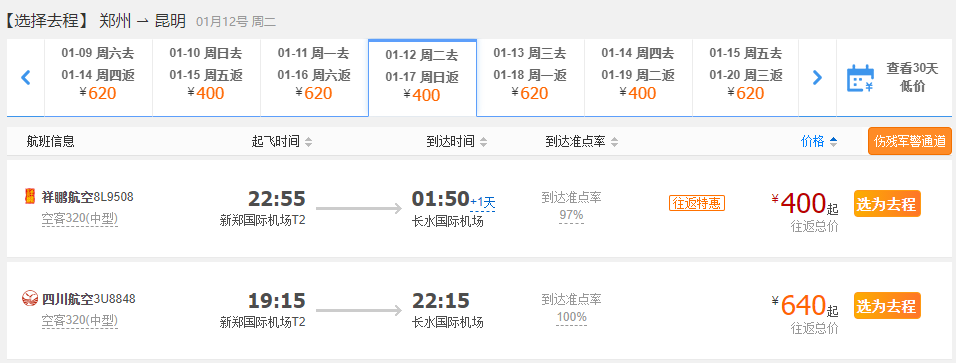This screenshot has width=956, height=363.
Task: Click the previous dates left arrow
Action: (x=26, y=77)
